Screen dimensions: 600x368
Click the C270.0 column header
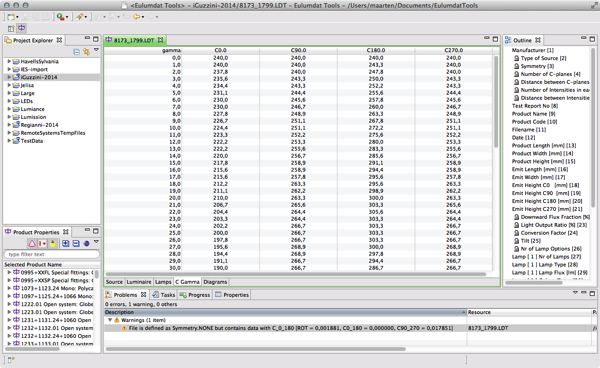pos(453,50)
